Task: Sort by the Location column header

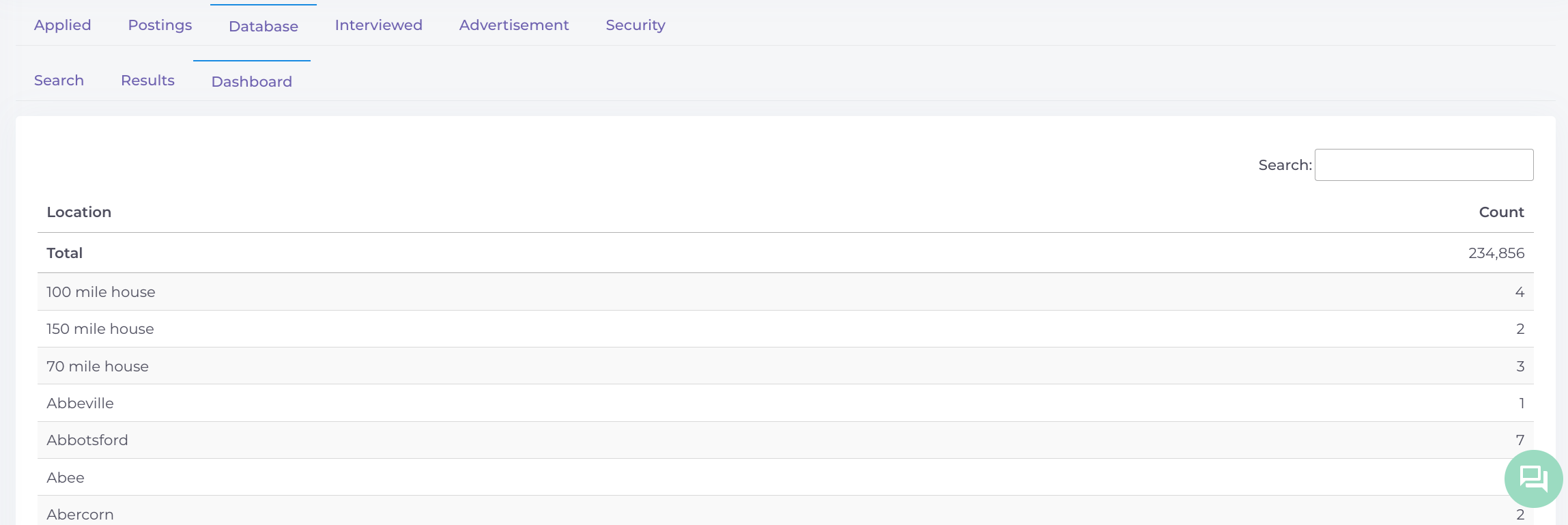Action: pyautogui.click(x=79, y=212)
